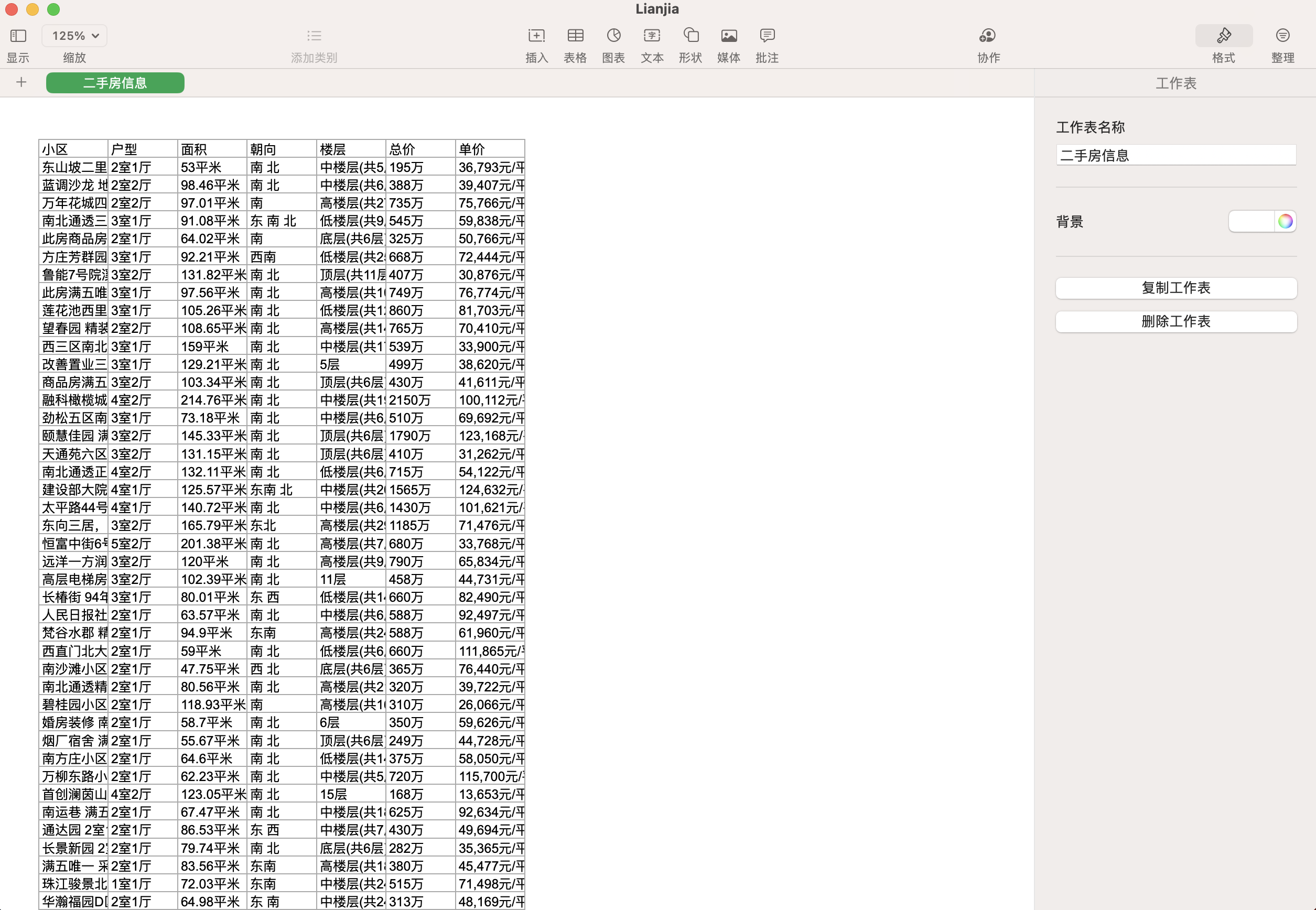Edit the sheet name field 二手房信息
Screen dimensions: 1316x910
coord(1175,155)
